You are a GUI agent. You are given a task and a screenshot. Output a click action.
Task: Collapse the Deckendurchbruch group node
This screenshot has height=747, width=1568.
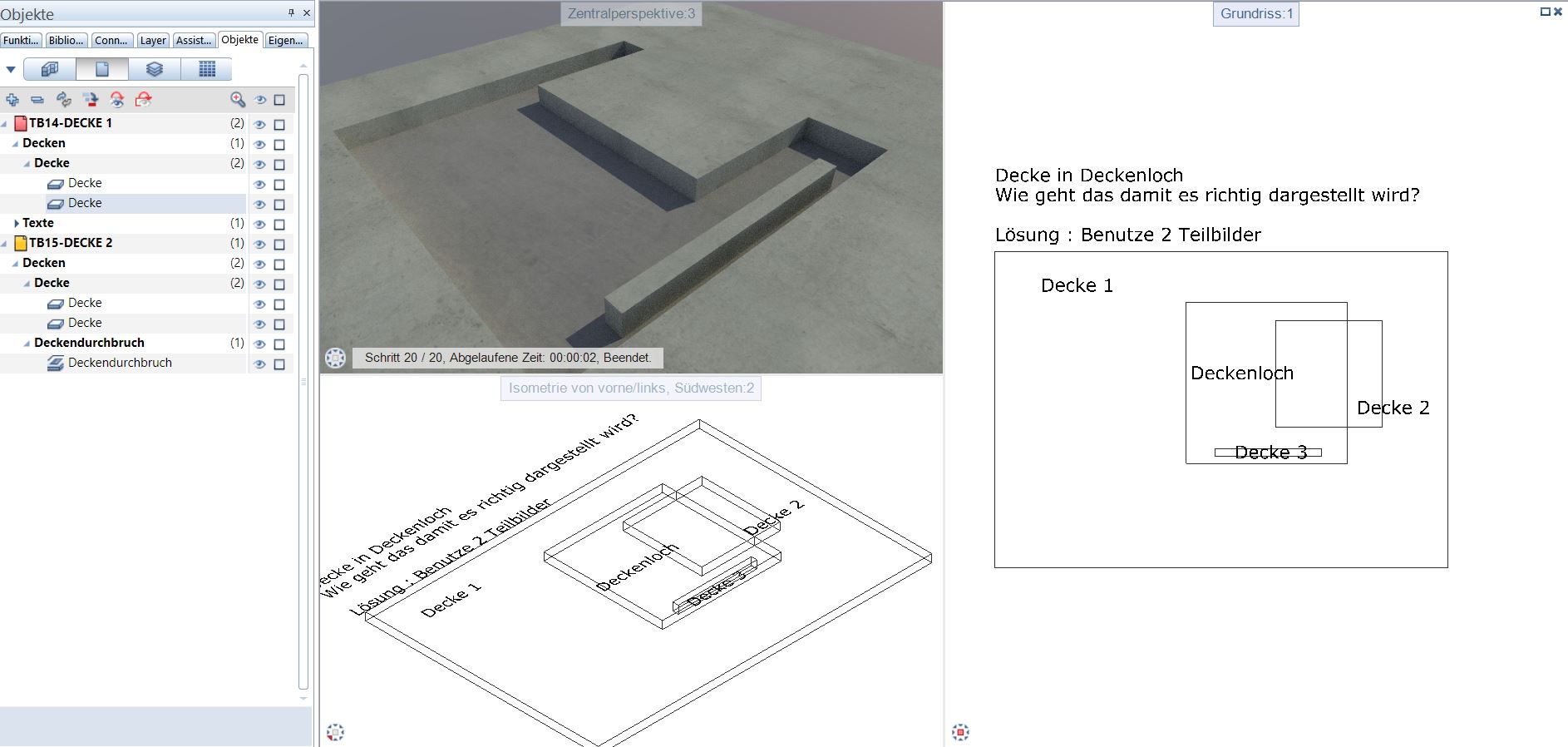coord(27,343)
